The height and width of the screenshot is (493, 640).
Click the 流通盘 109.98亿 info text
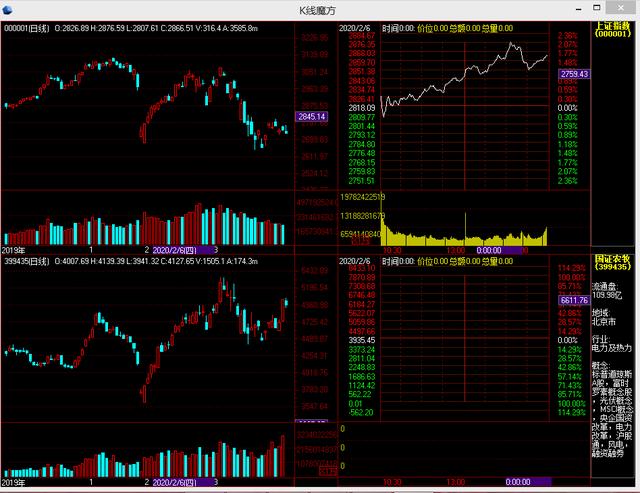point(607,291)
